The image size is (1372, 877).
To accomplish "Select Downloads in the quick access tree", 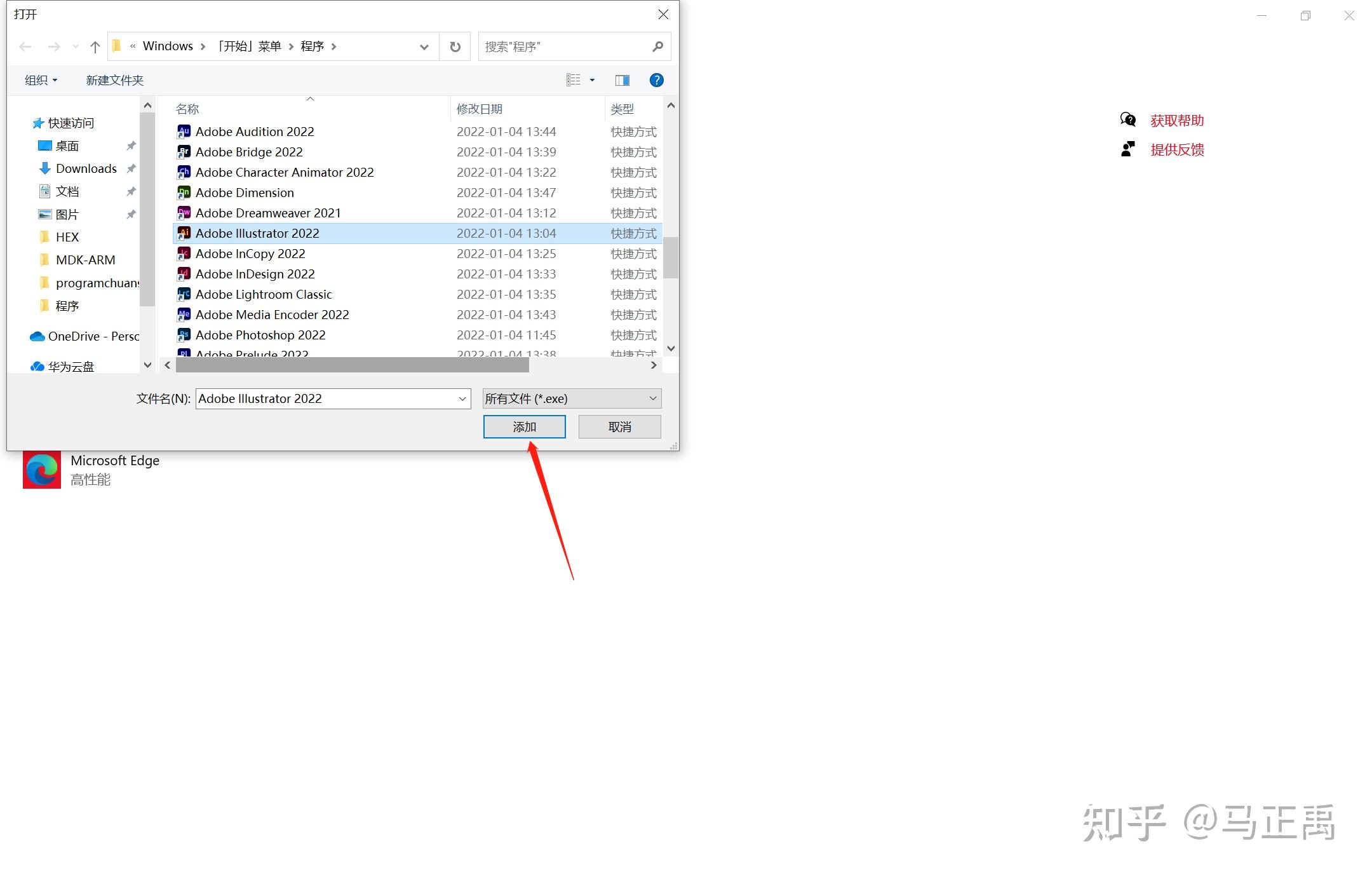I will click(86, 168).
